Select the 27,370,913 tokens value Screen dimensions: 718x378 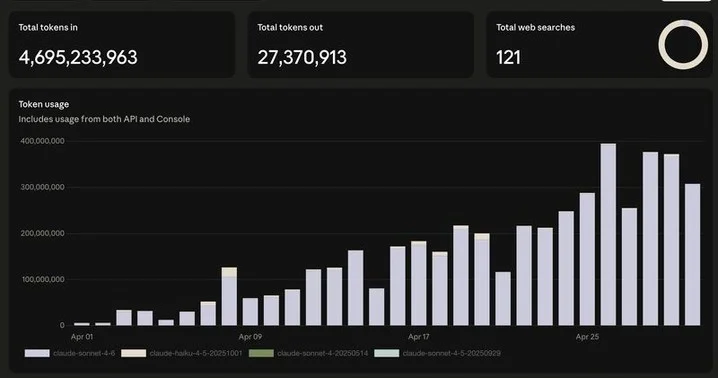coord(302,57)
